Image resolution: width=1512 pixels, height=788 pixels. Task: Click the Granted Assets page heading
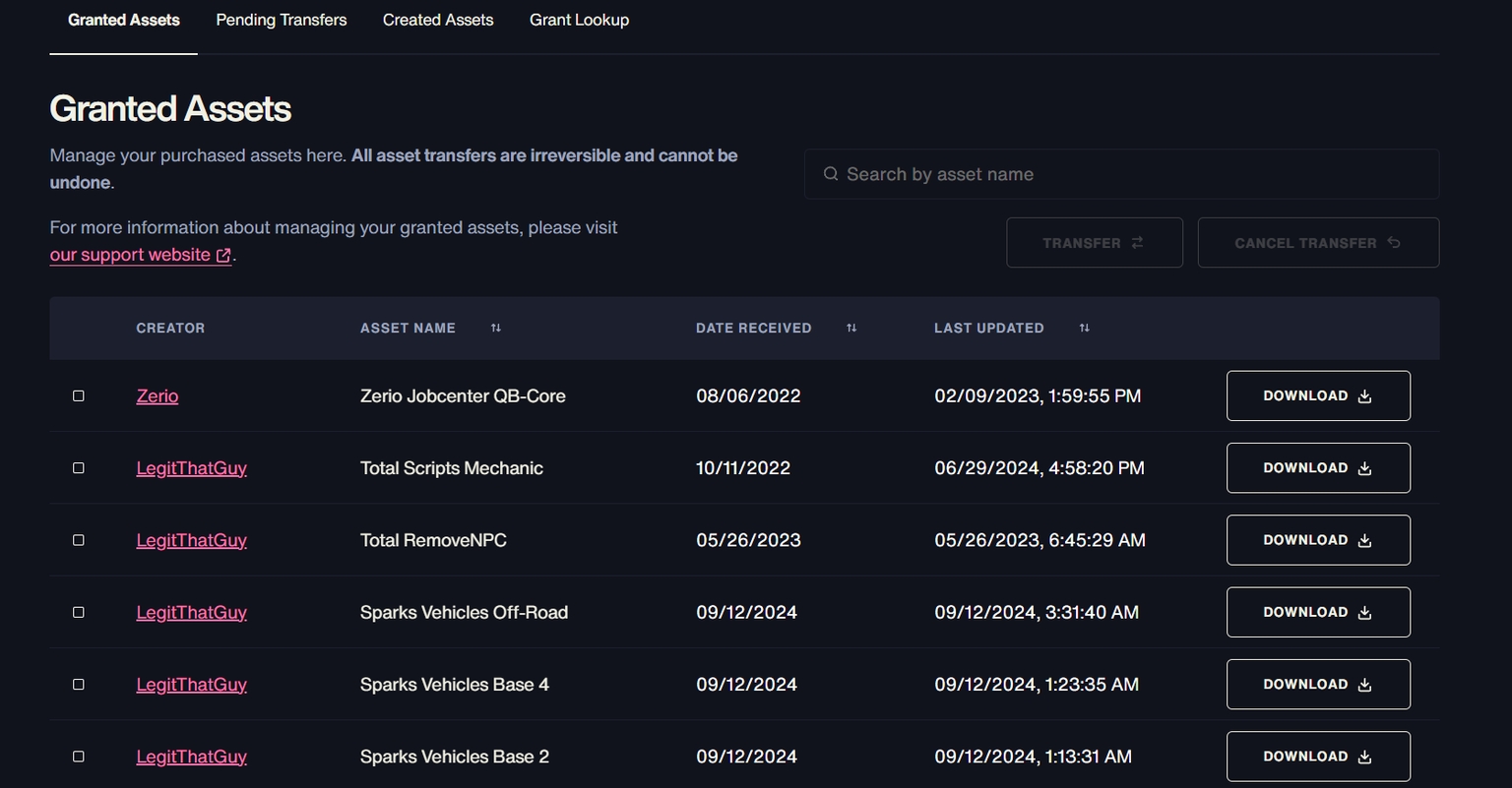[170, 108]
